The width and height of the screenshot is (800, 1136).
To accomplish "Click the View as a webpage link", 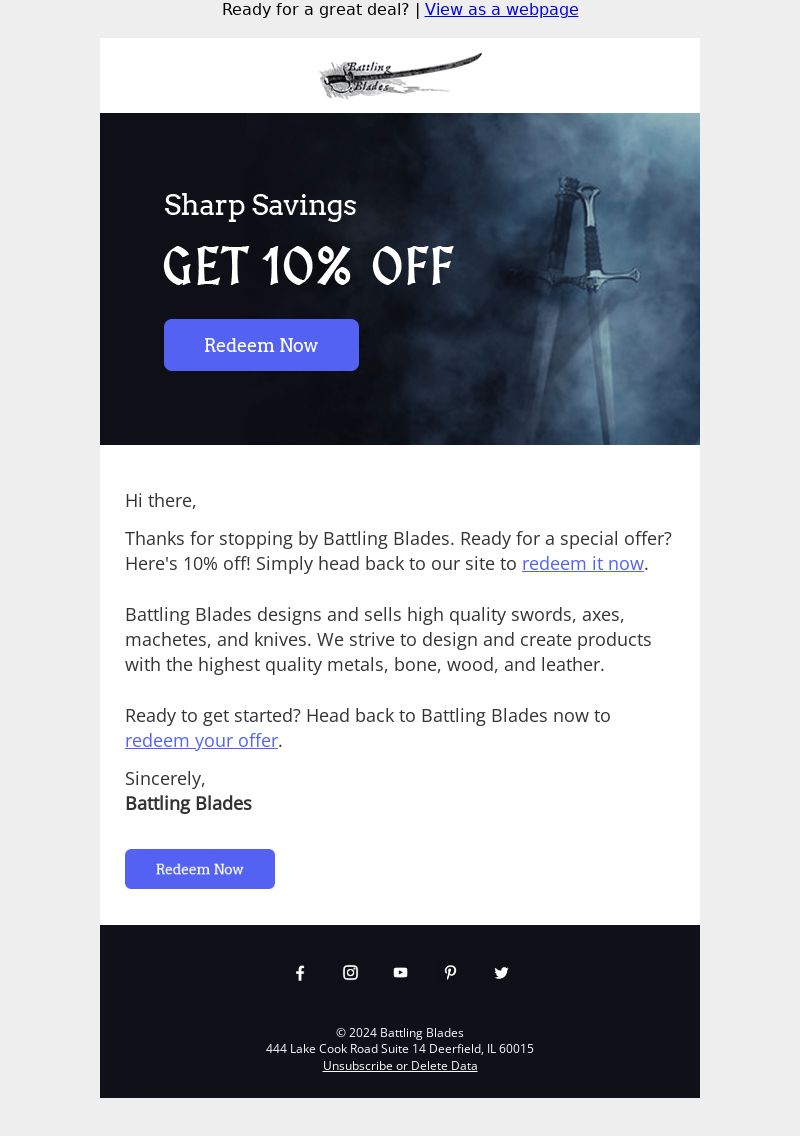I will click(501, 9).
